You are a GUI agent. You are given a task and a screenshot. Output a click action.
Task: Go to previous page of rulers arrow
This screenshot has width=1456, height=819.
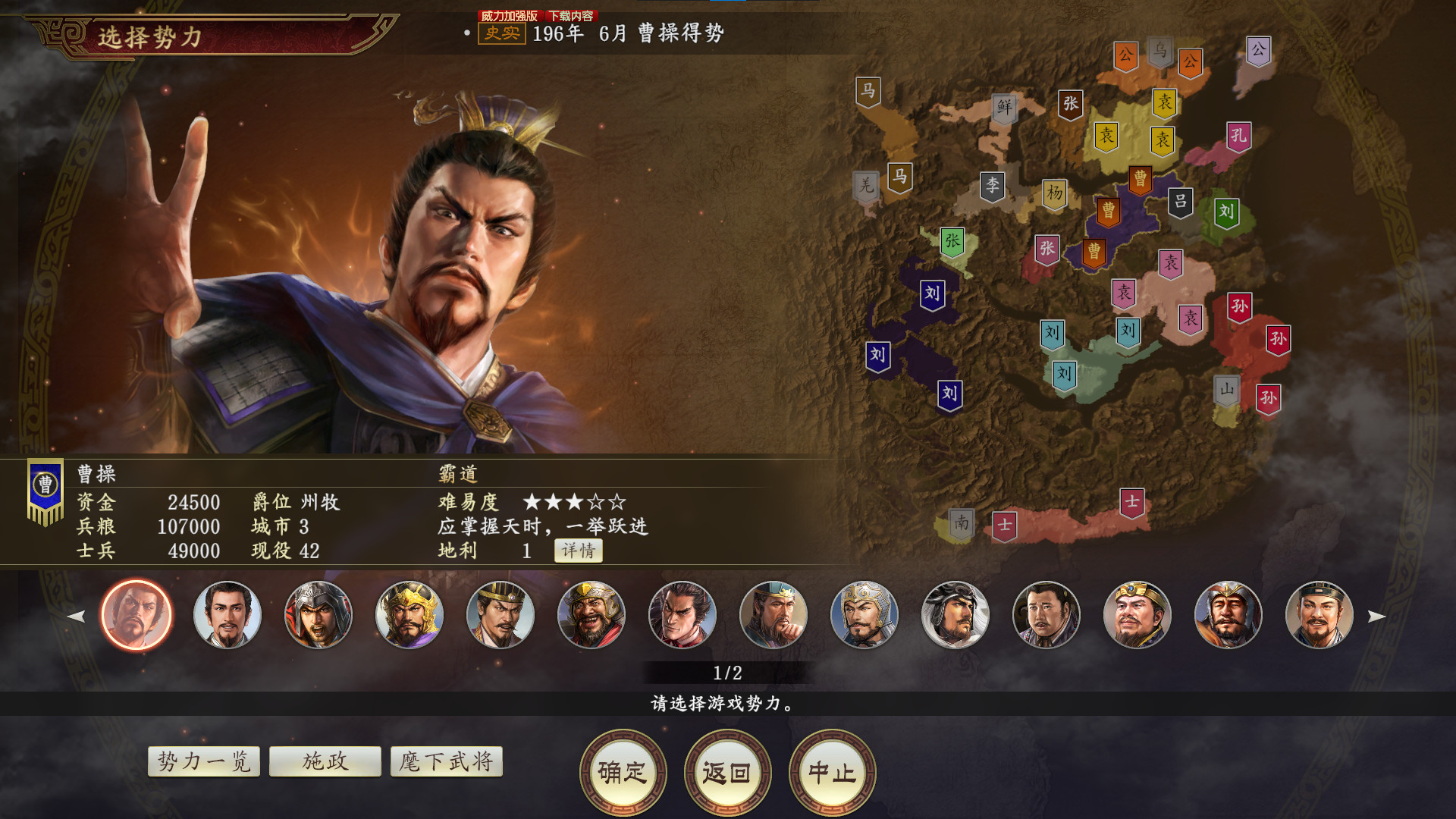[x=77, y=617]
